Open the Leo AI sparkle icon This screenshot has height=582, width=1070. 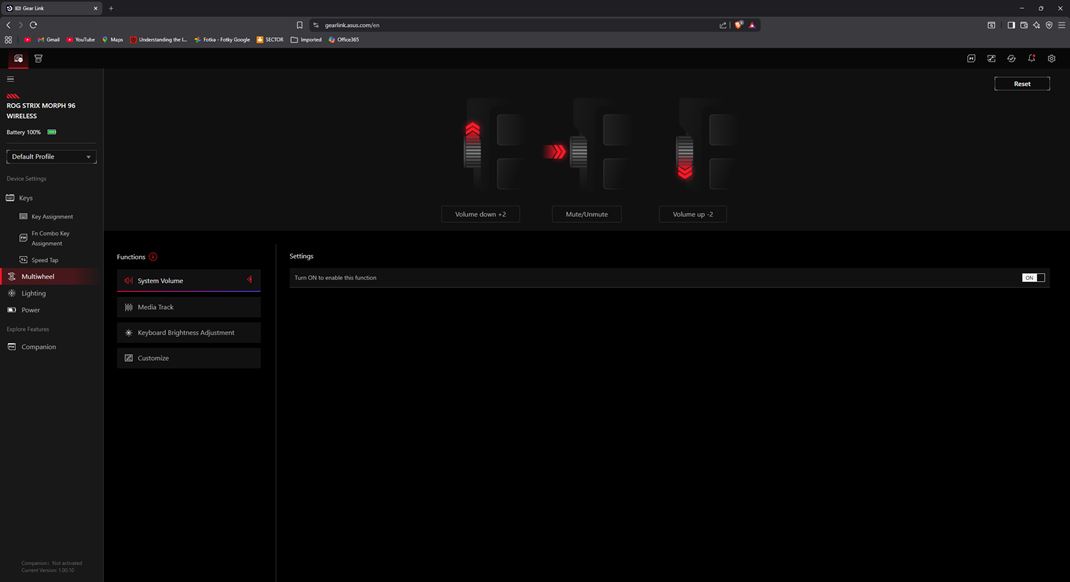pyautogui.click(x=1036, y=25)
